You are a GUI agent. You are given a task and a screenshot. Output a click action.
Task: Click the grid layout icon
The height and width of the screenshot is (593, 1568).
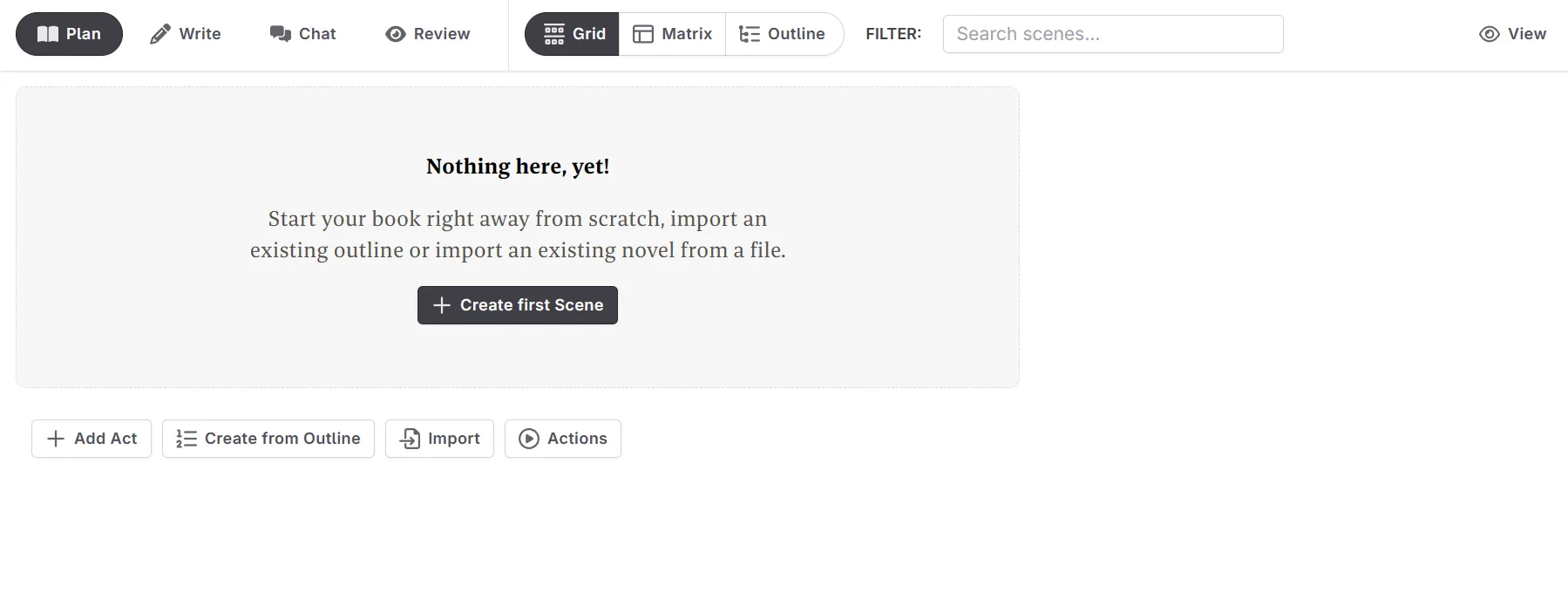point(554,34)
